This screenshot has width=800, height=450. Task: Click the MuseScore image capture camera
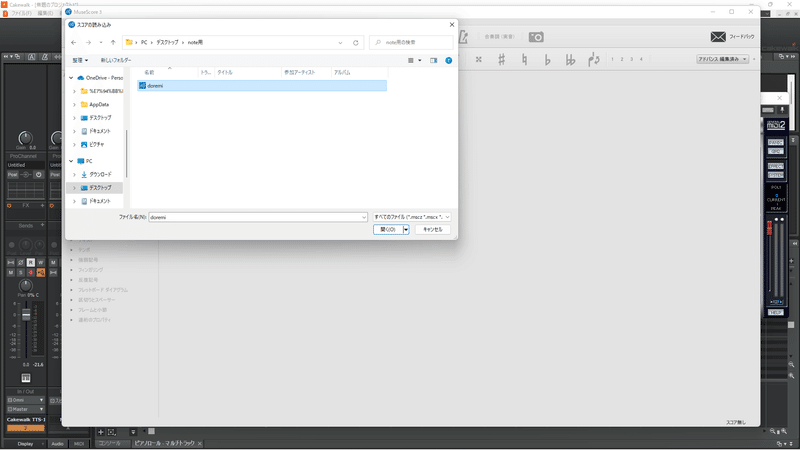(x=536, y=37)
